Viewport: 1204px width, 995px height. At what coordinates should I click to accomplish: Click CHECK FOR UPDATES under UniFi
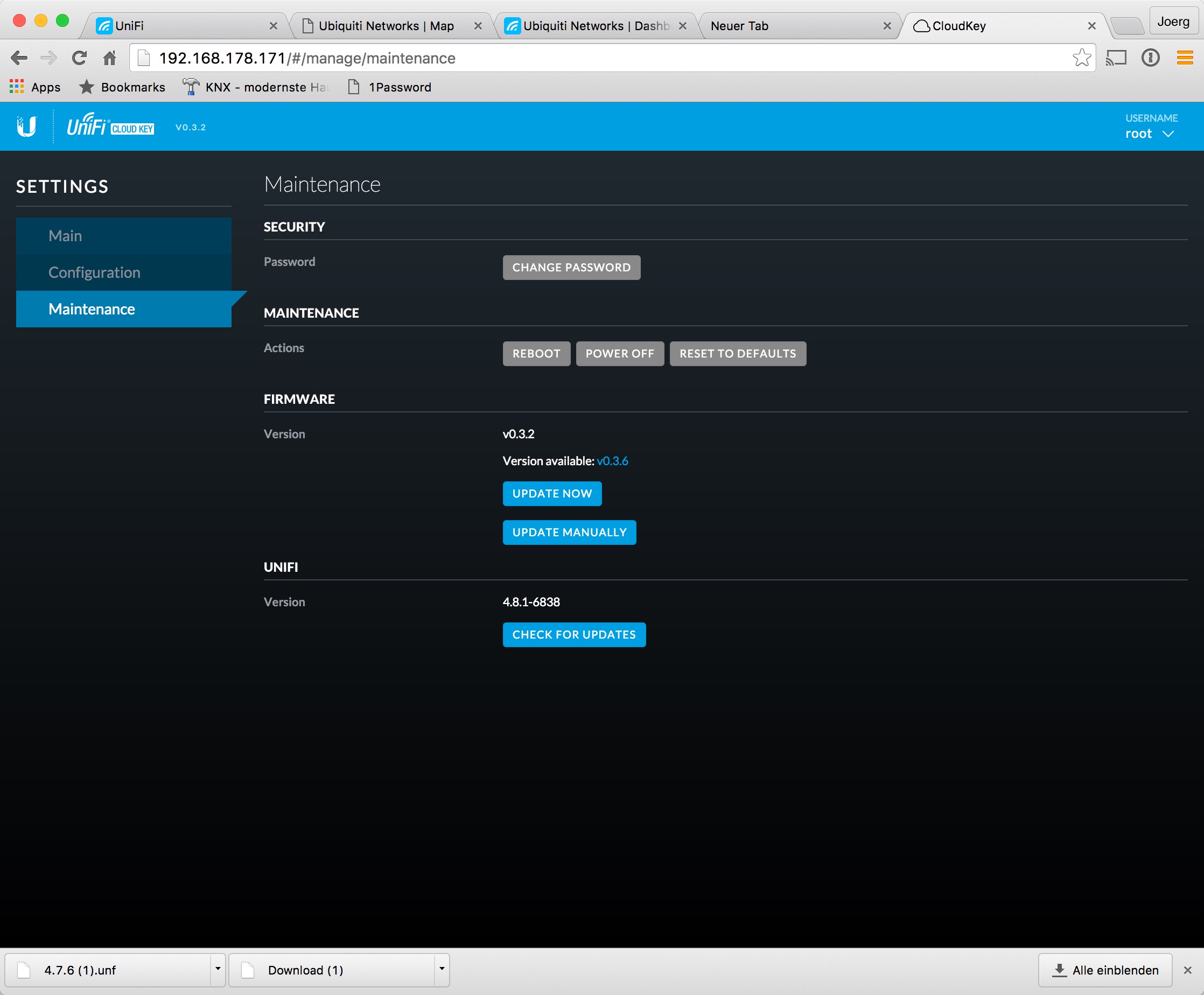tap(574, 634)
